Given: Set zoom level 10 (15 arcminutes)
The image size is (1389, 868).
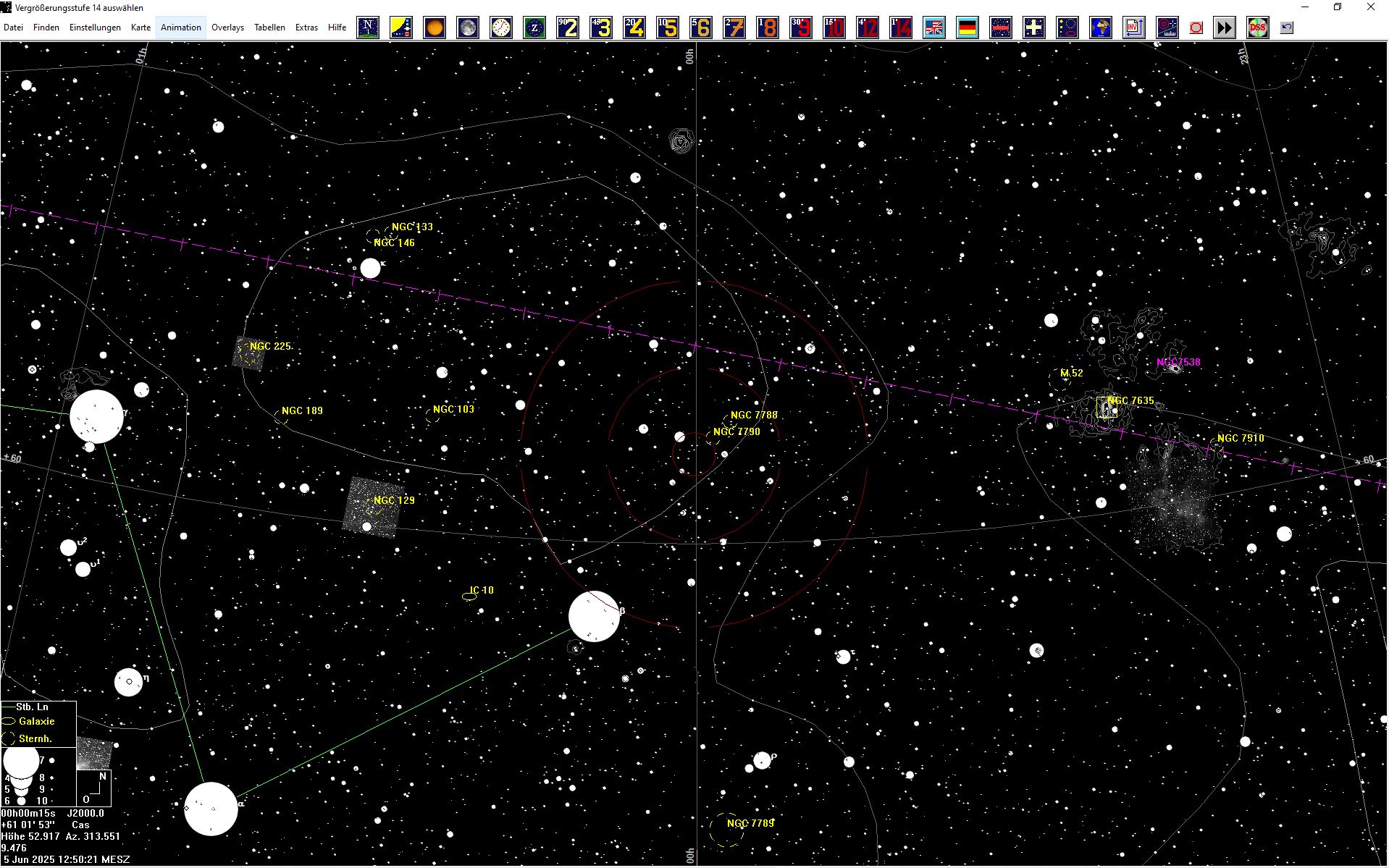Looking at the screenshot, I should click(x=834, y=28).
